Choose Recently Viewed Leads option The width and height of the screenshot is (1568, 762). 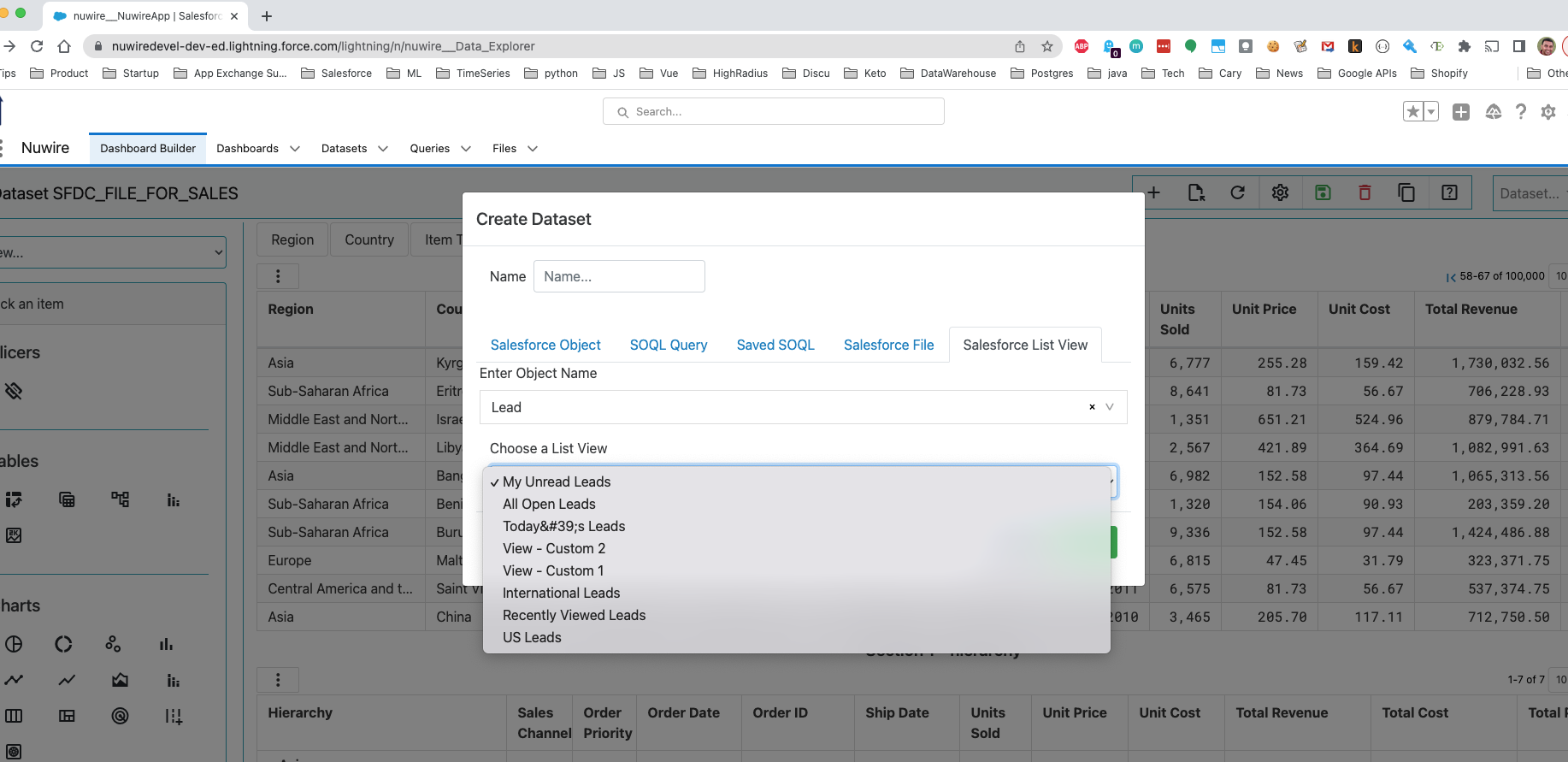point(796,615)
